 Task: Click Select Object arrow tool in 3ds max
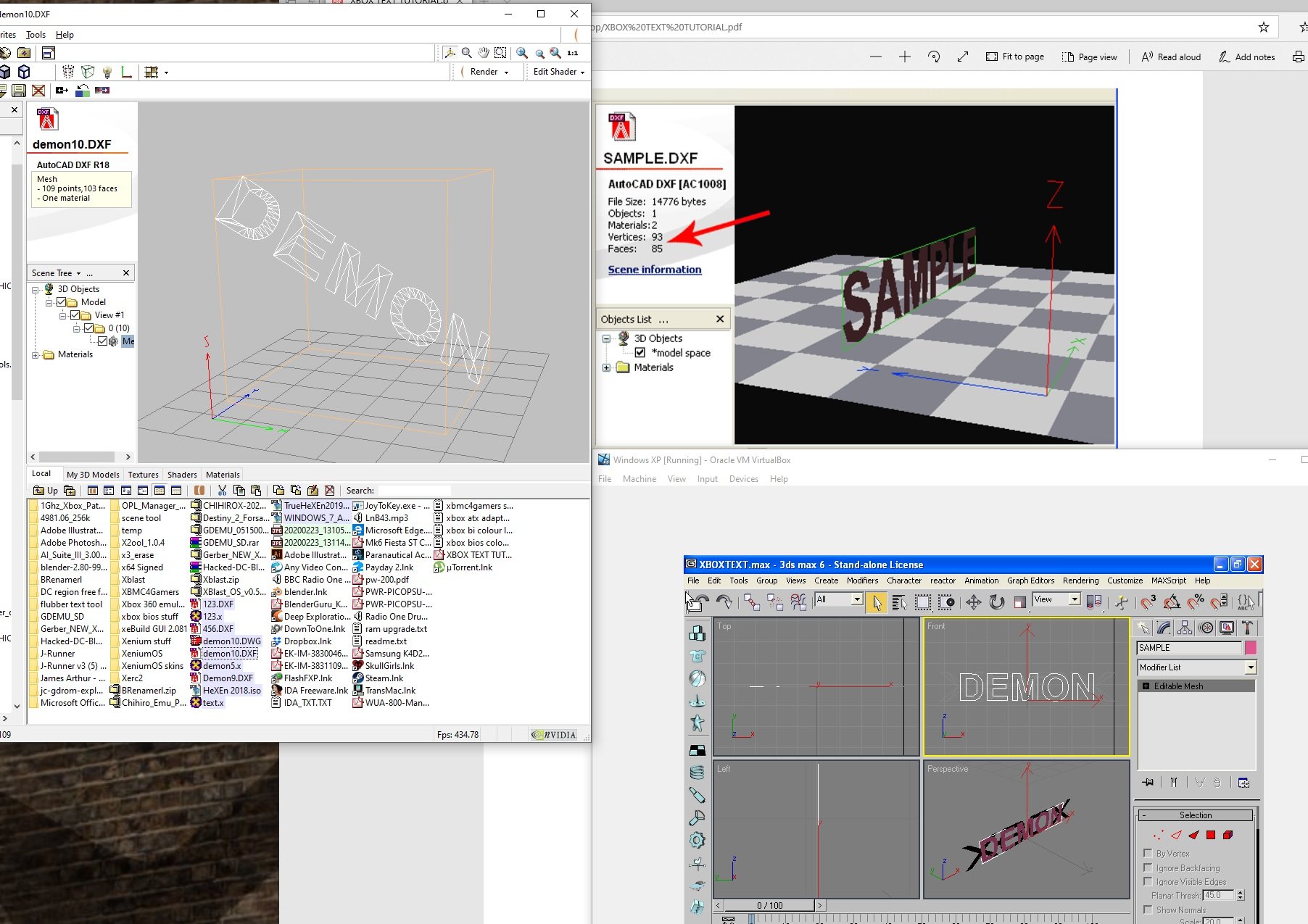pos(876,602)
